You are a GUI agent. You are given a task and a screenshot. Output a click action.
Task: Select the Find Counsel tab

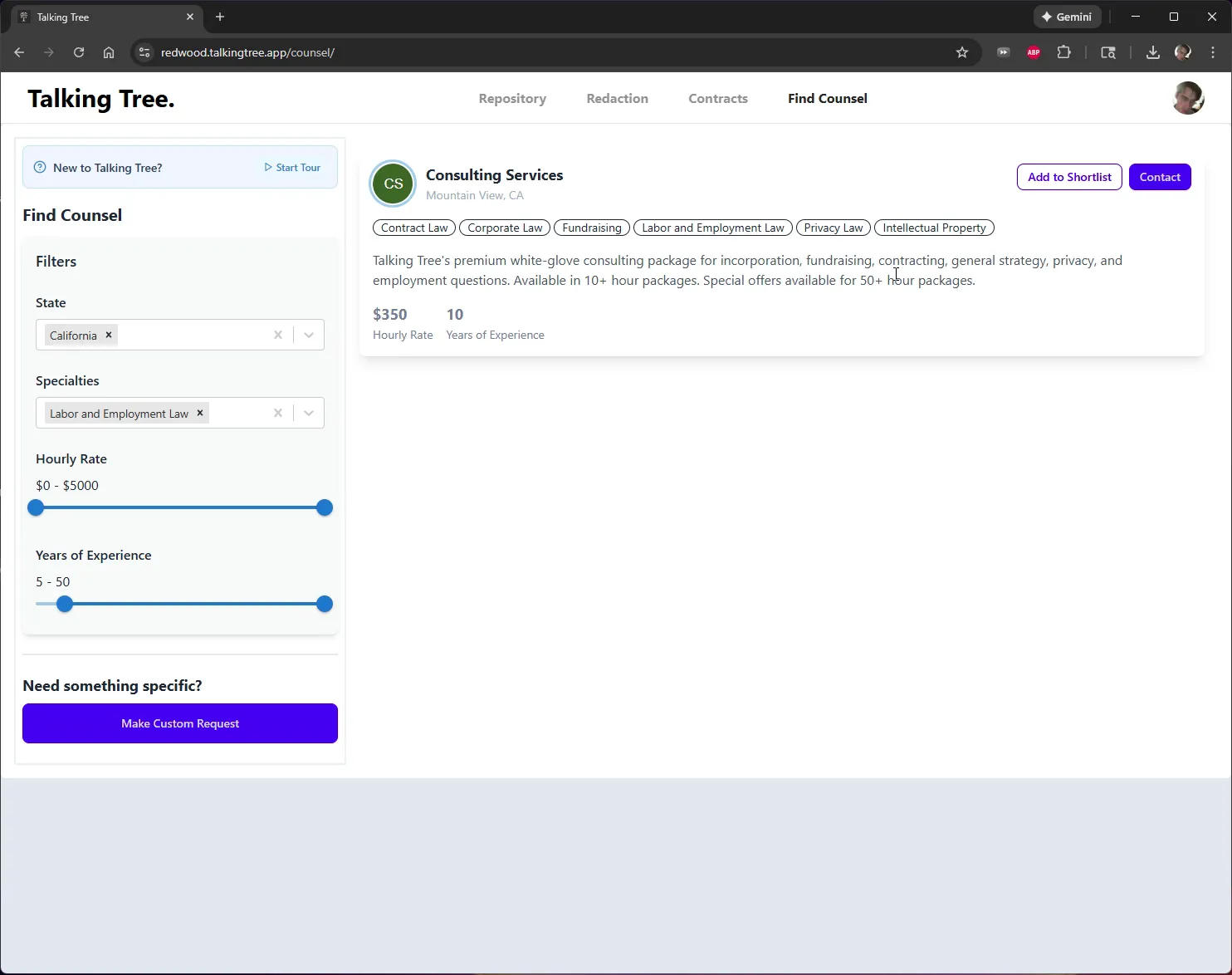point(828,98)
